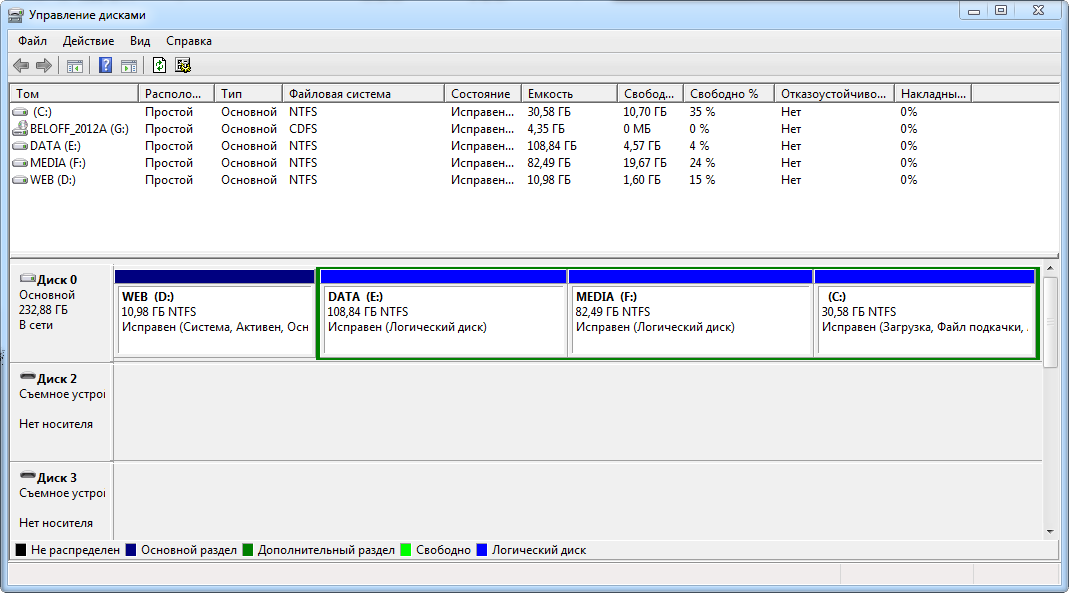The image size is (1069, 593).
Task: Select the MEDIA (F:) volume row
Action: [491, 163]
